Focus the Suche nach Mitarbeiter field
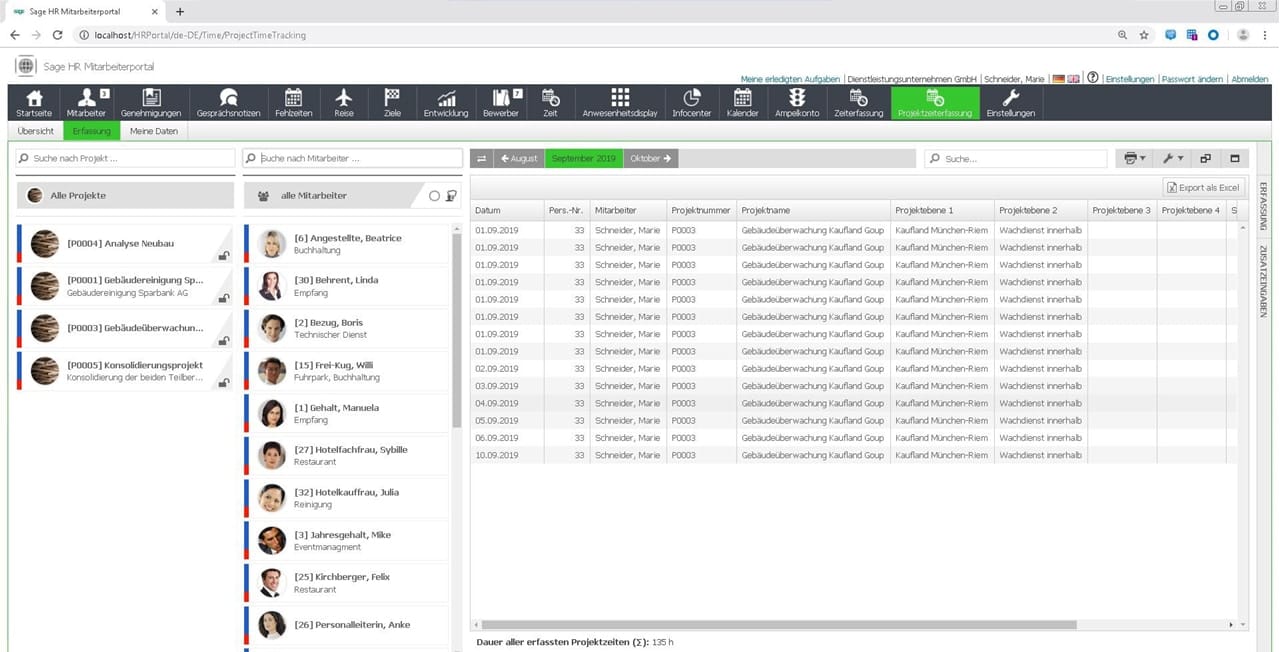The height and width of the screenshot is (652, 1280). [x=352, y=158]
